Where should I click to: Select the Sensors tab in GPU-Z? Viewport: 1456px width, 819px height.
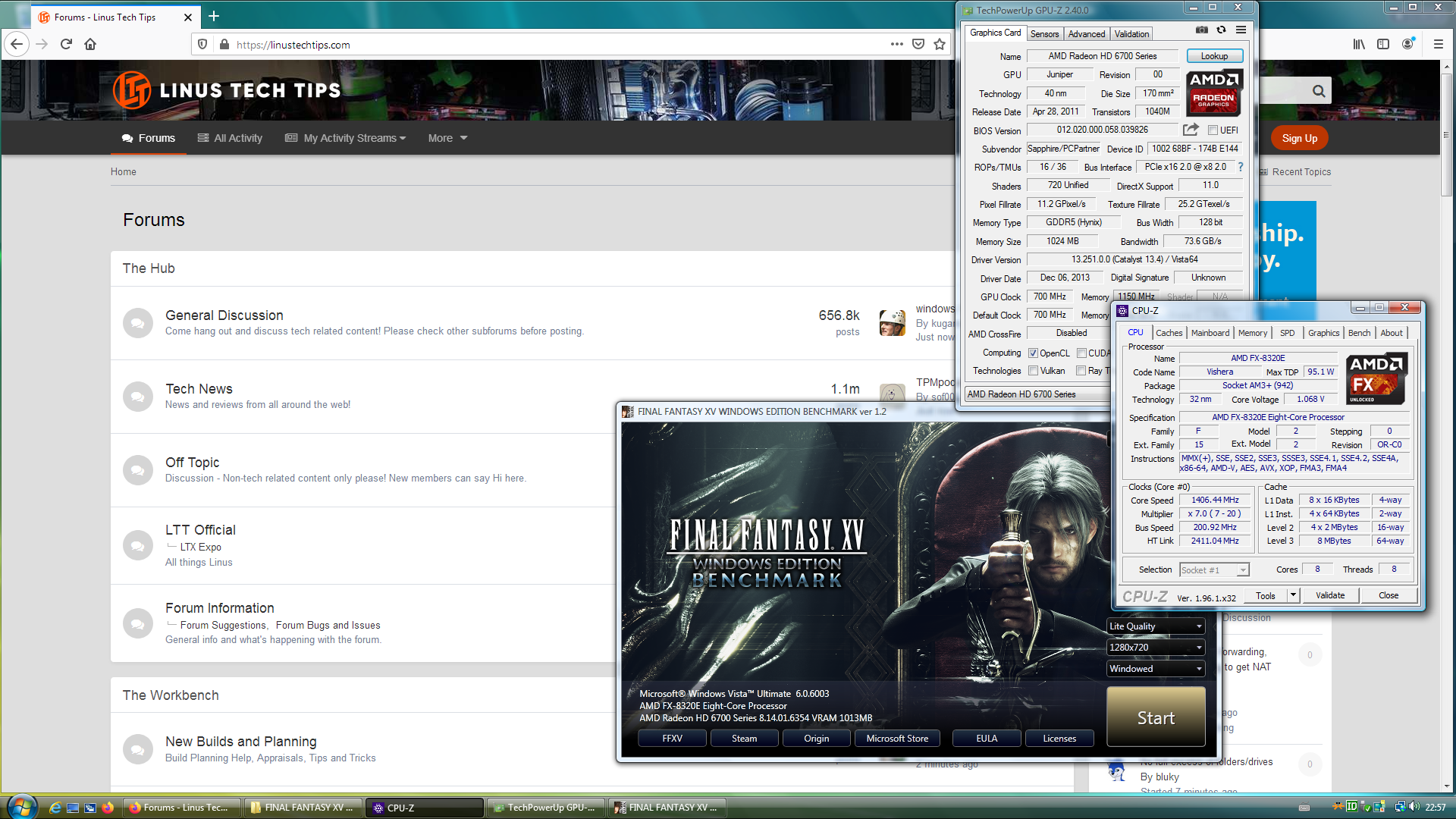point(1045,34)
